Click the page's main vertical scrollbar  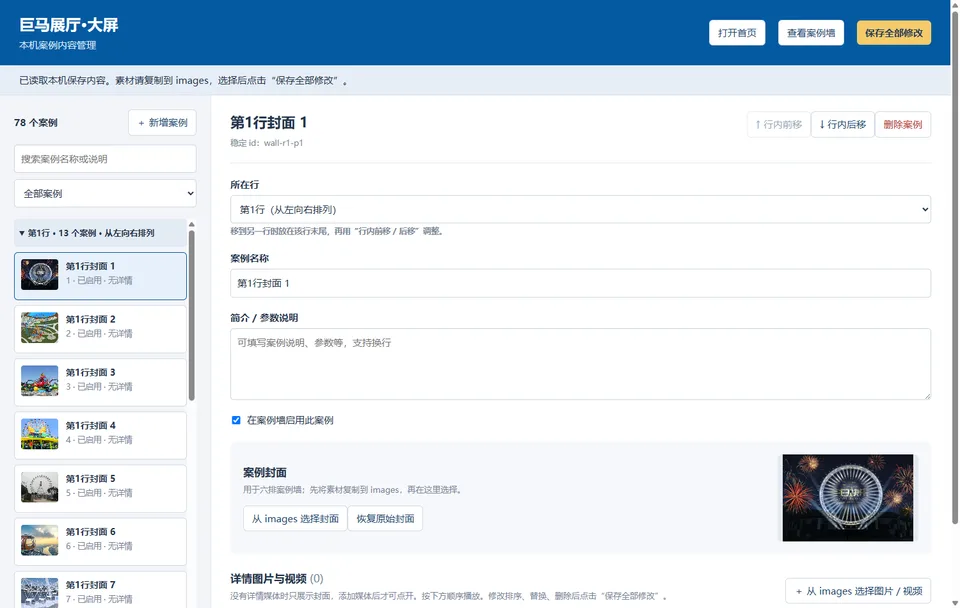(954, 266)
